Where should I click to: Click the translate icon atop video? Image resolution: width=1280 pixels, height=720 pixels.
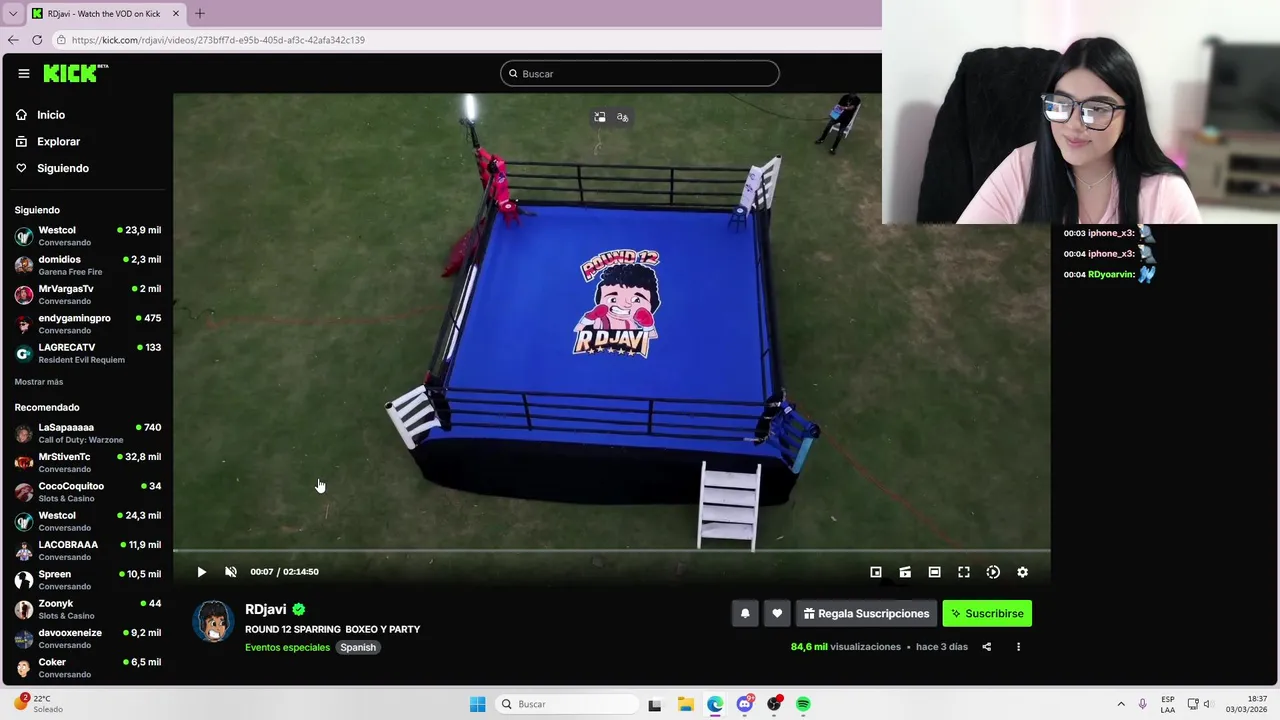coord(623,117)
